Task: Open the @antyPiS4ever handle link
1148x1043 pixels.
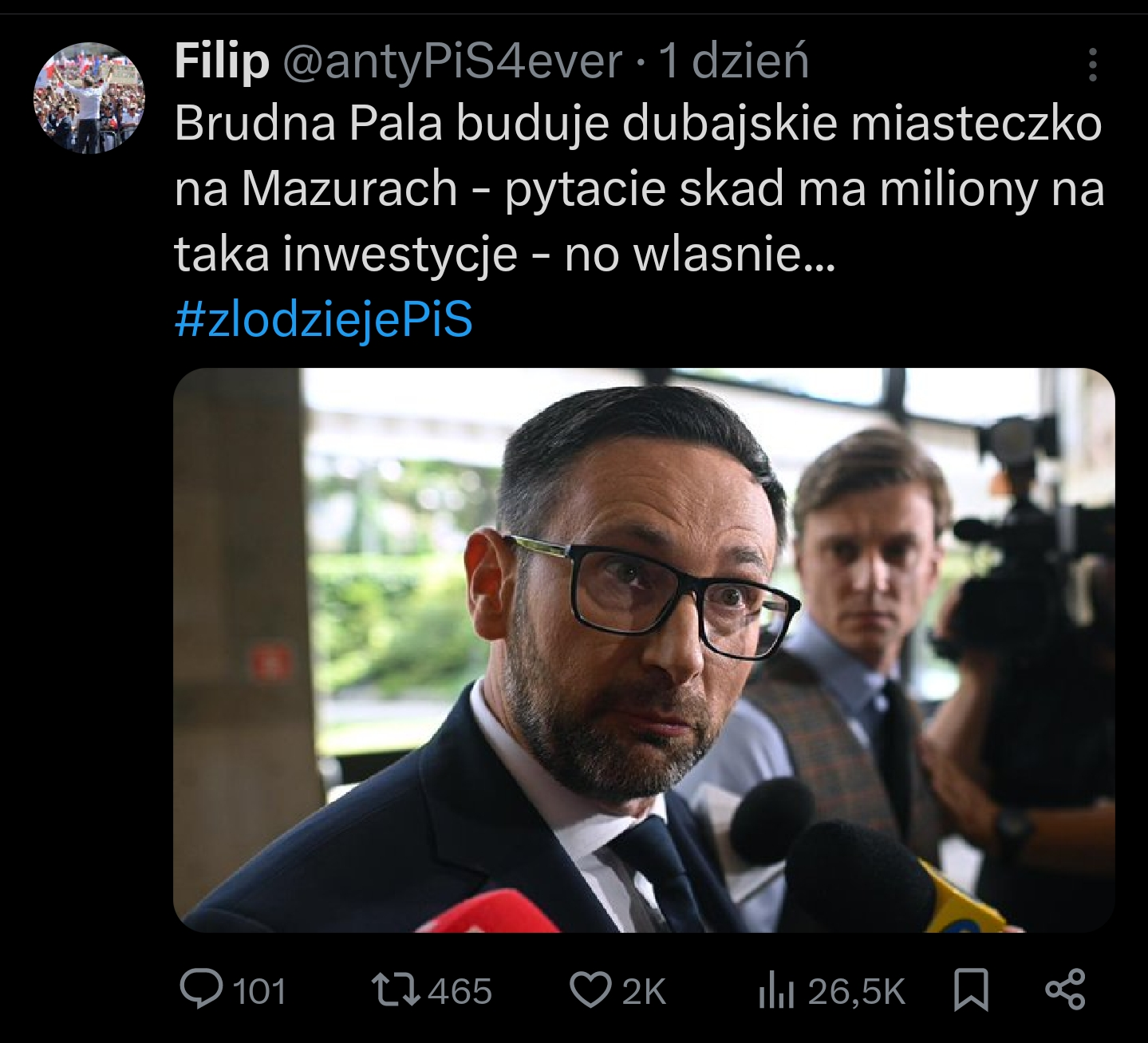Action: point(452,61)
